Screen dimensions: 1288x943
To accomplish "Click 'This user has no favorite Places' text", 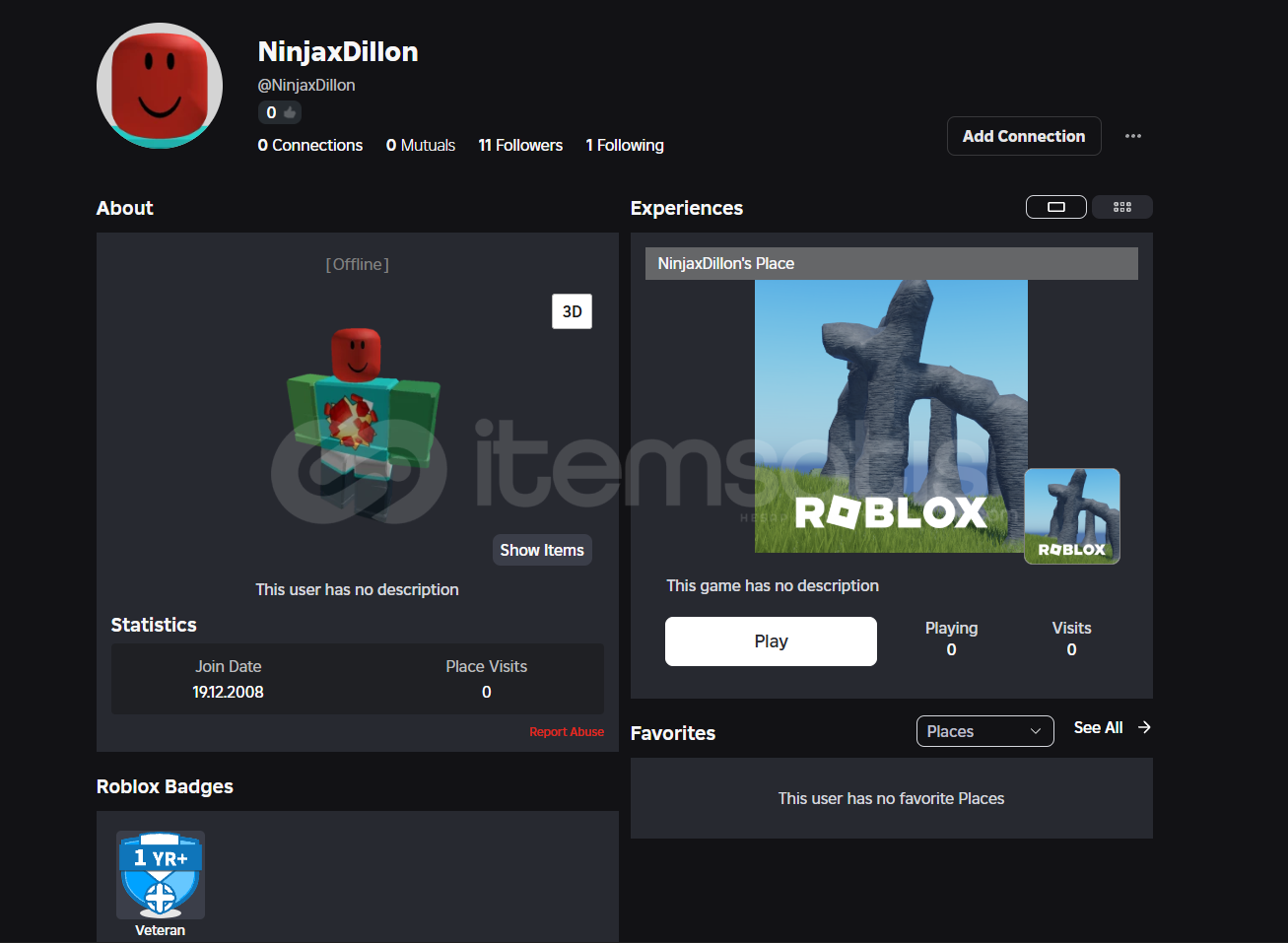I will [x=891, y=798].
